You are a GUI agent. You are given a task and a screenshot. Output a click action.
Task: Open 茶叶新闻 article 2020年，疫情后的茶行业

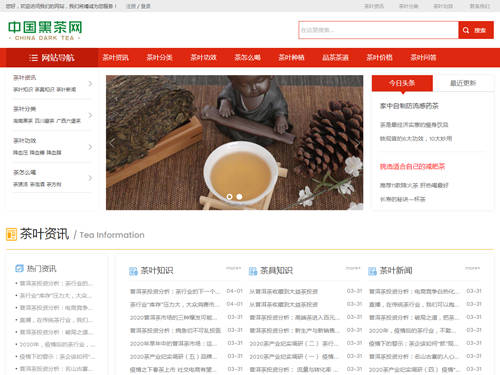click(x=413, y=330)
